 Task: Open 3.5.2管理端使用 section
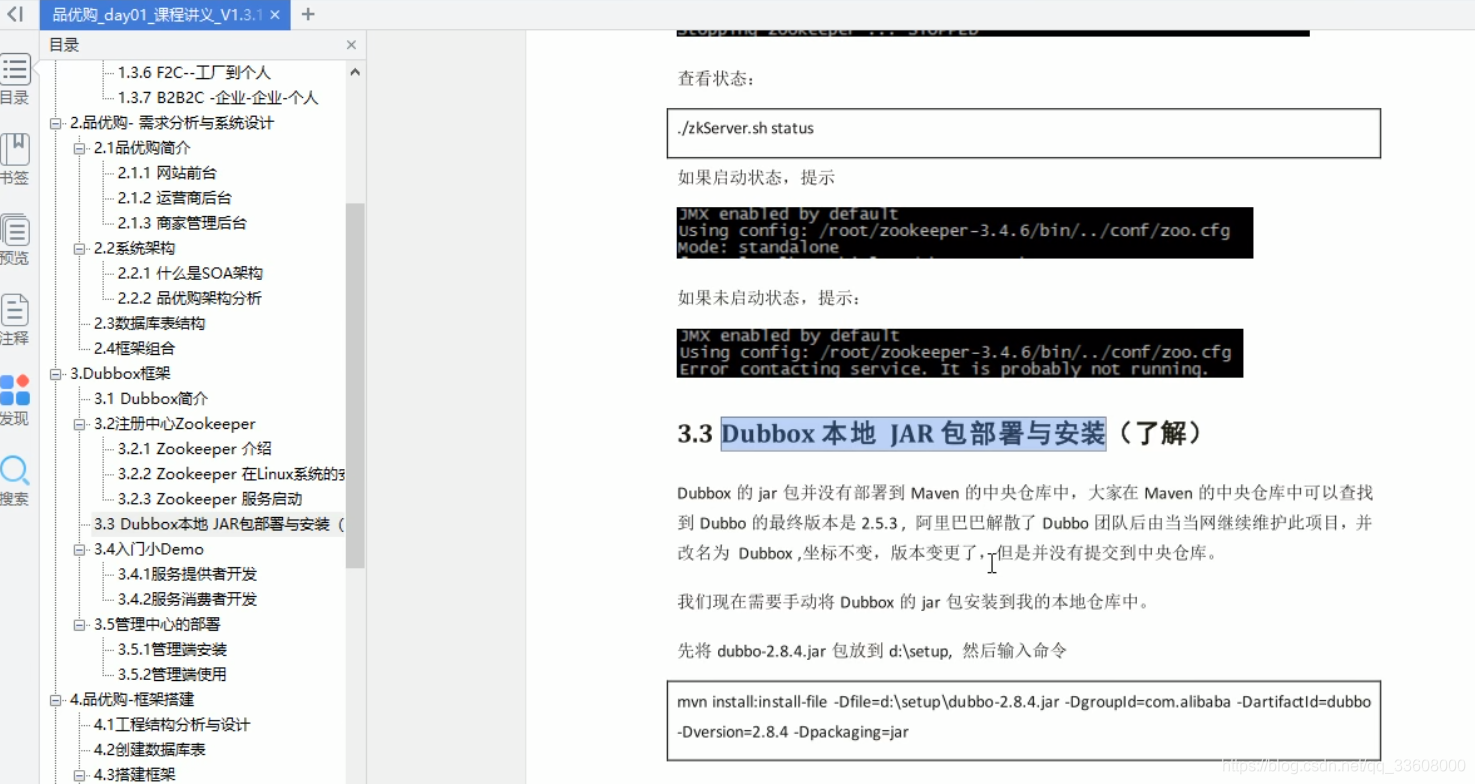(x=172, y=674)
